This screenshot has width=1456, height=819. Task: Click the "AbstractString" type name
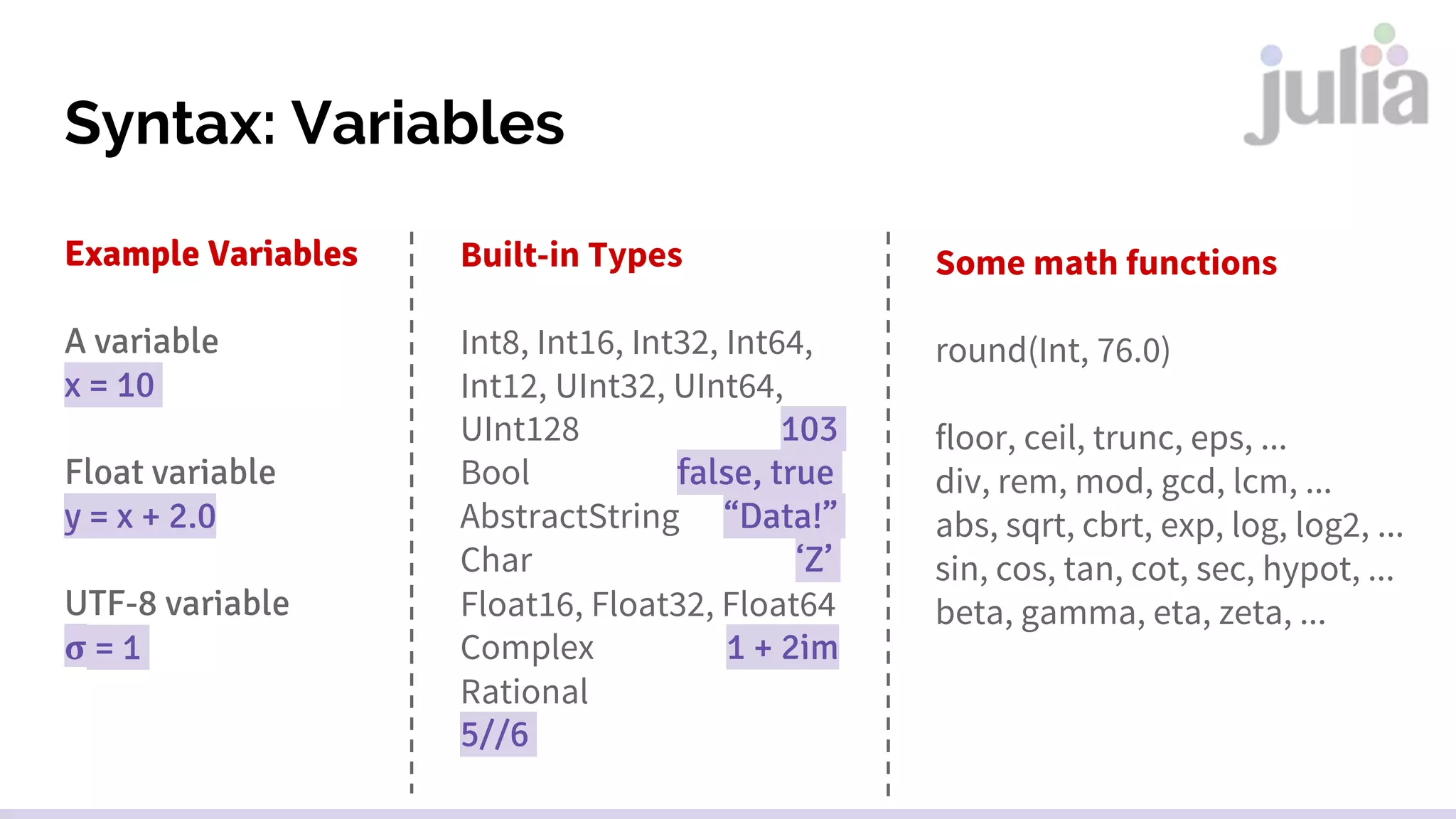click(570, 516)
